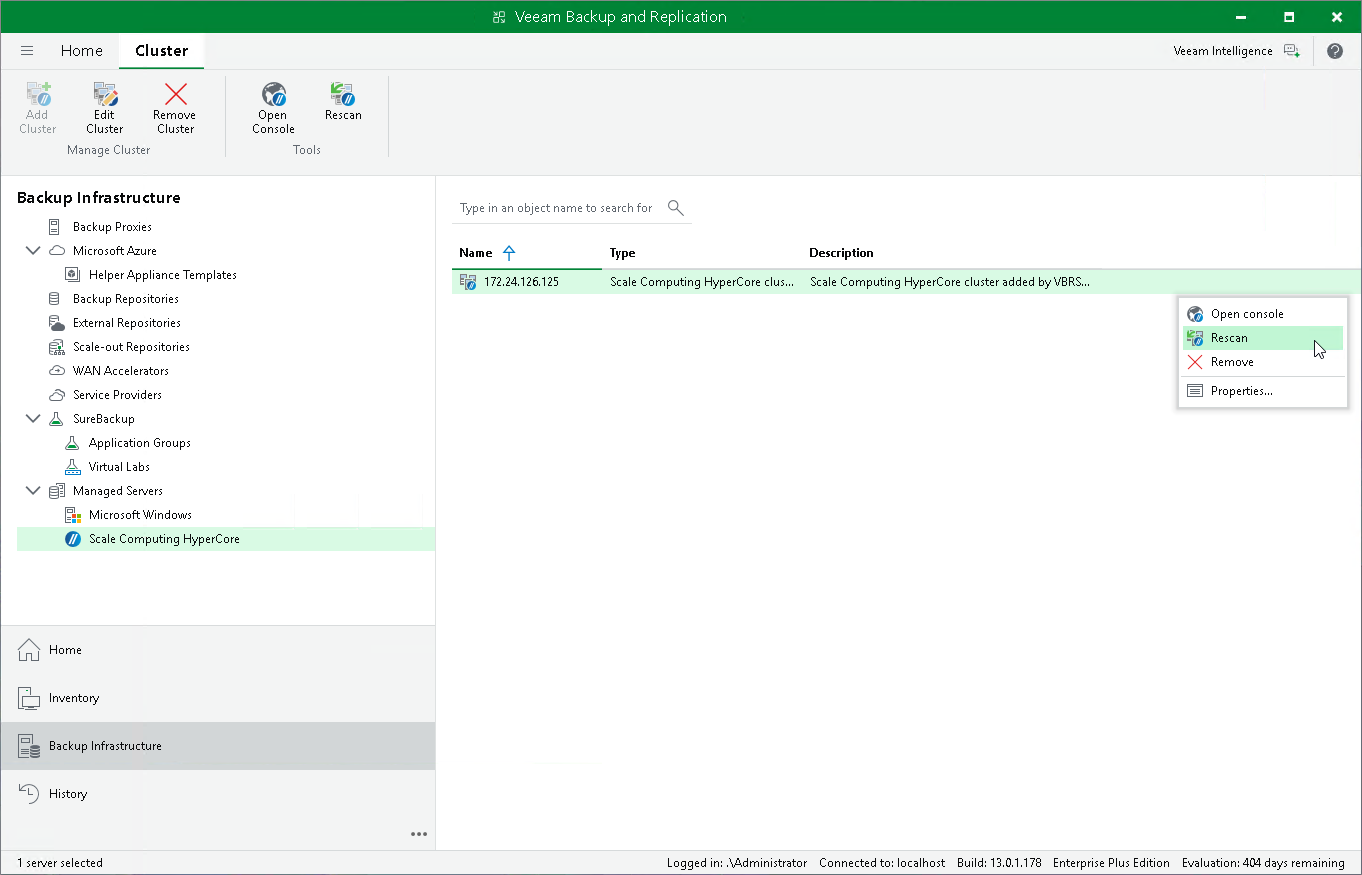Viewport: 1362px width, 875px height.
Task: Click 'Evaluation: 404 days remaining' status
Action: coord(1263,863)
